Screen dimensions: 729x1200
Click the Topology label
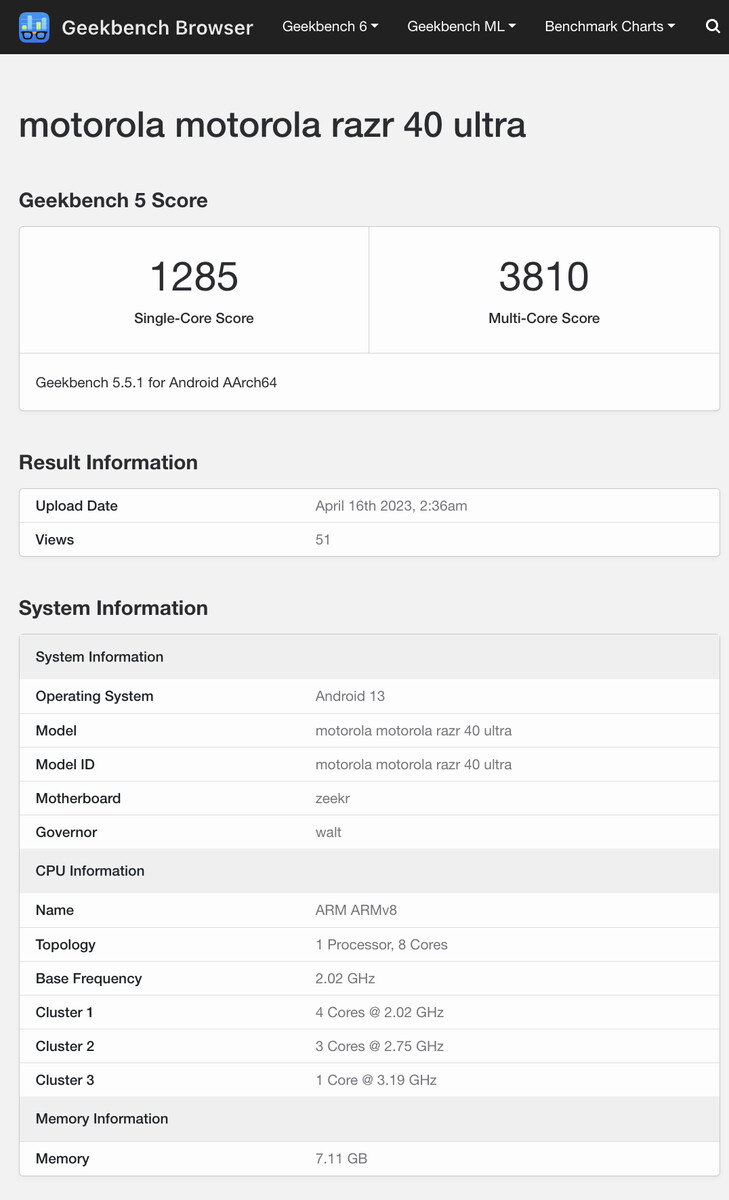tap(66, 944)
